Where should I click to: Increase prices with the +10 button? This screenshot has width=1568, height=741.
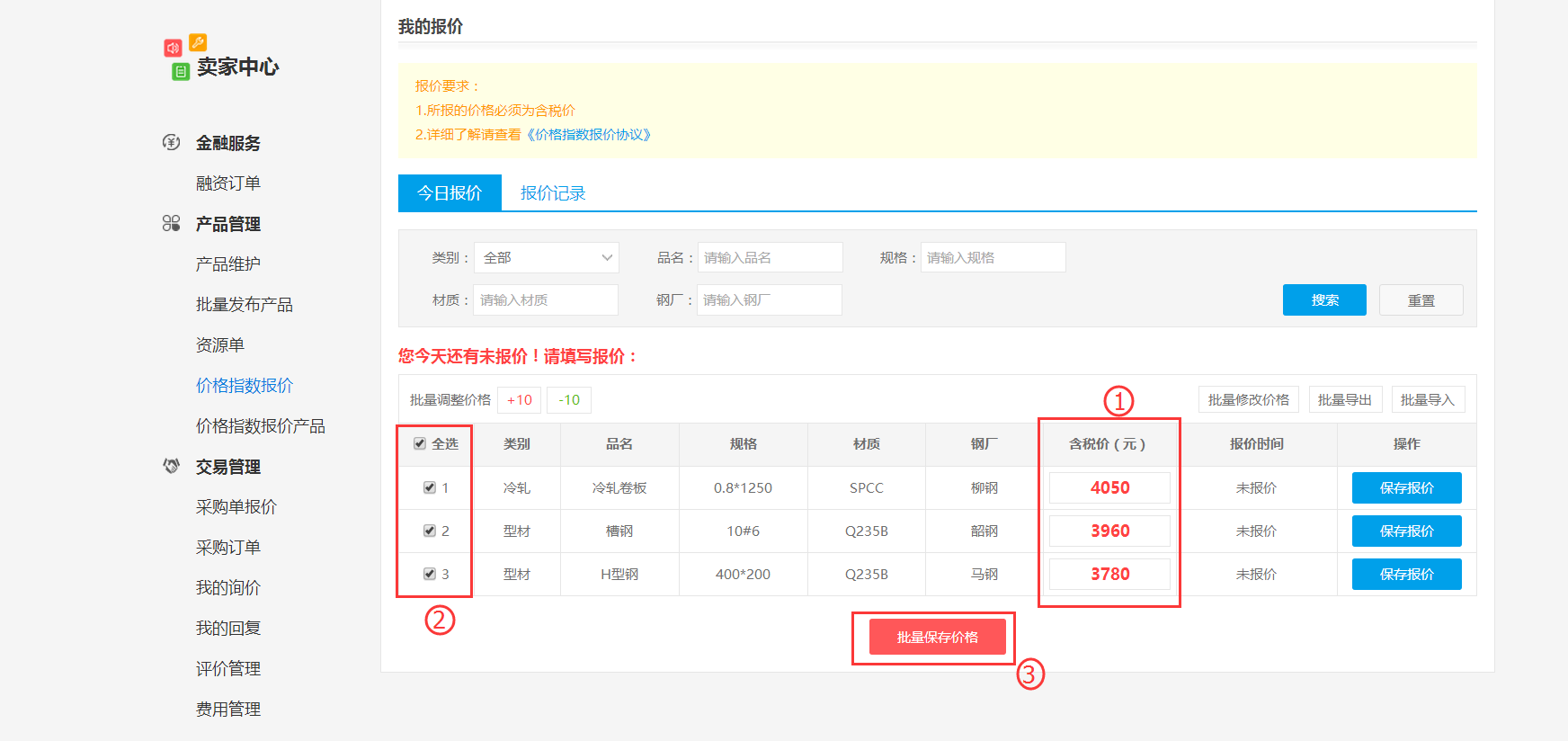click(519, 399)
